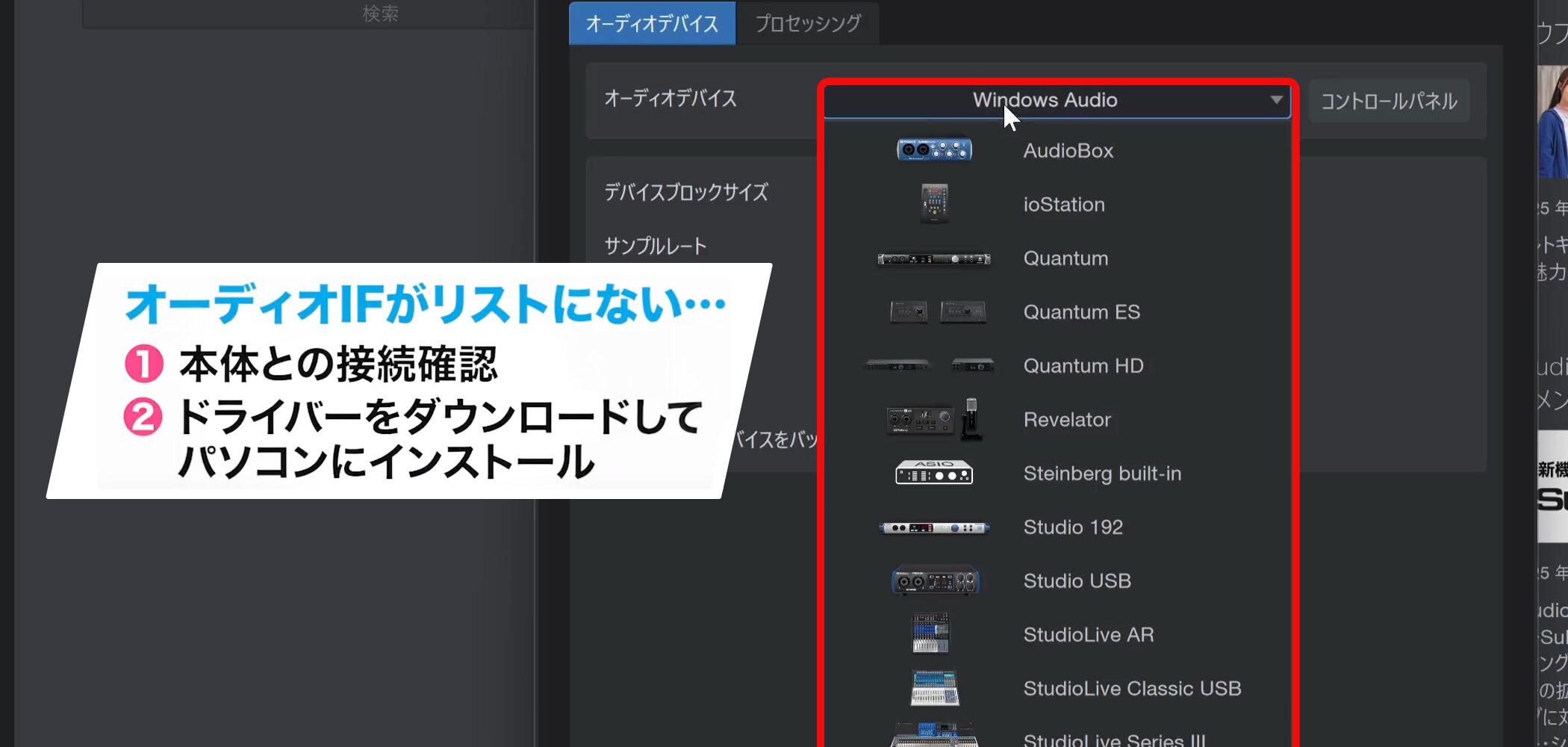The width and height of the screenshot is (1568, 747).
Task: Click the AudioBox device icon
Action: tap(934, 150)
